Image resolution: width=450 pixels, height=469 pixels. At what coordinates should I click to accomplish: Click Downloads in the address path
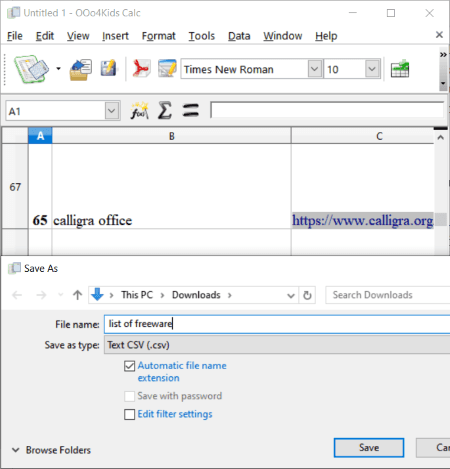pyautogui.click(x=196, y=295)
